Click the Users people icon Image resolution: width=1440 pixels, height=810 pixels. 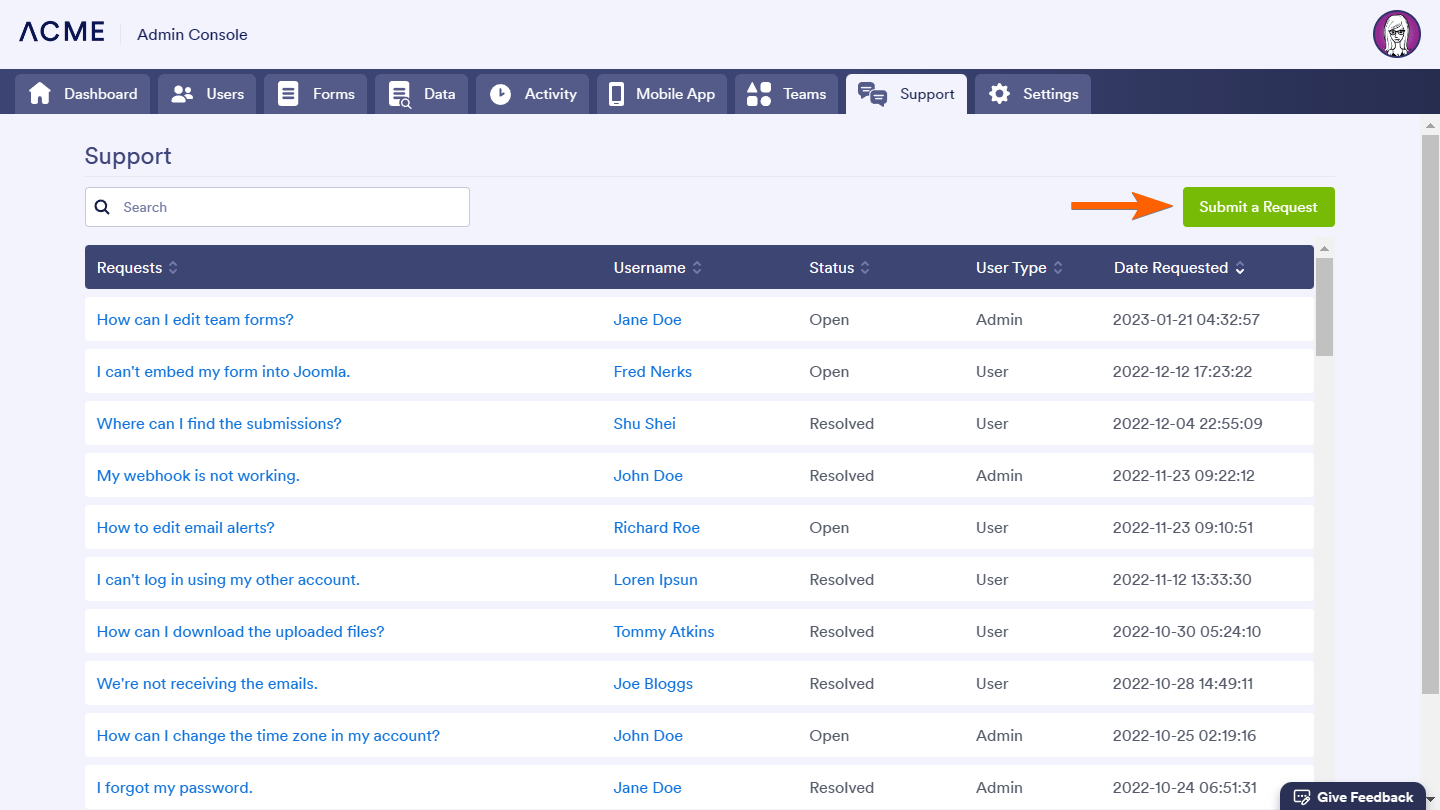point(182,94)
